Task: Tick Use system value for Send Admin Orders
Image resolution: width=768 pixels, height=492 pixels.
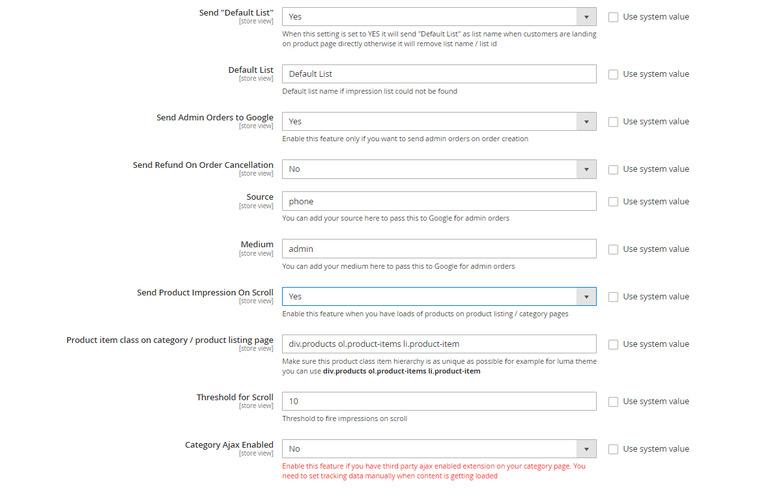Action: (x=613, y=122)
